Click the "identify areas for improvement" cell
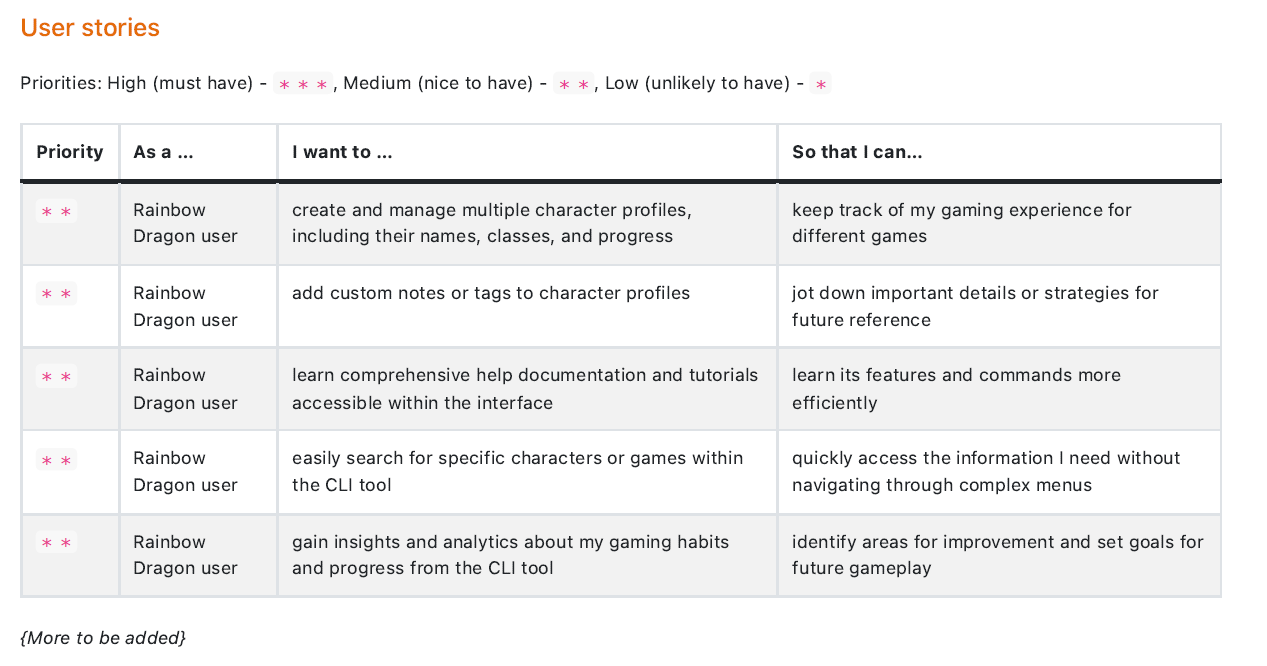This screenshot has width=1267, height=666. (997, 555)
